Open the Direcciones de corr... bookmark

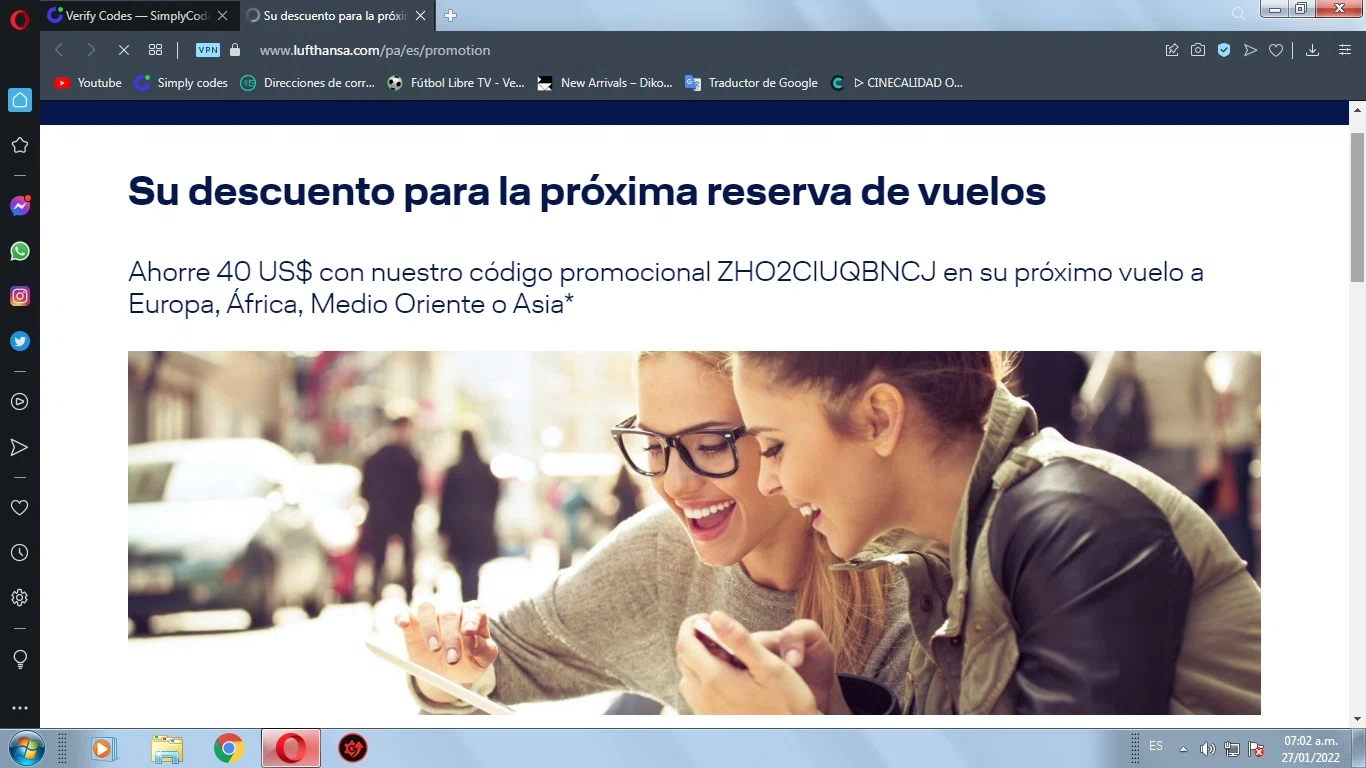(x=308, y=83)
